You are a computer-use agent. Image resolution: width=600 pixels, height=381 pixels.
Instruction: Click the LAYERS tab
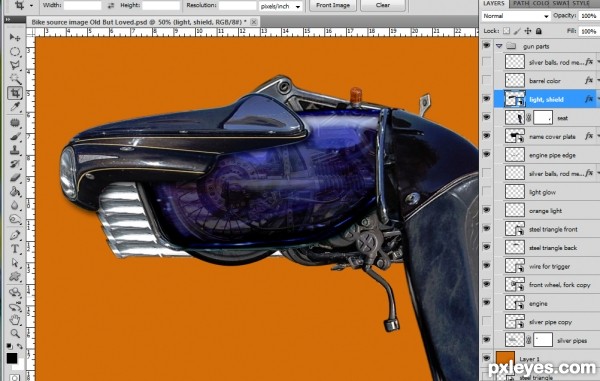494,3
